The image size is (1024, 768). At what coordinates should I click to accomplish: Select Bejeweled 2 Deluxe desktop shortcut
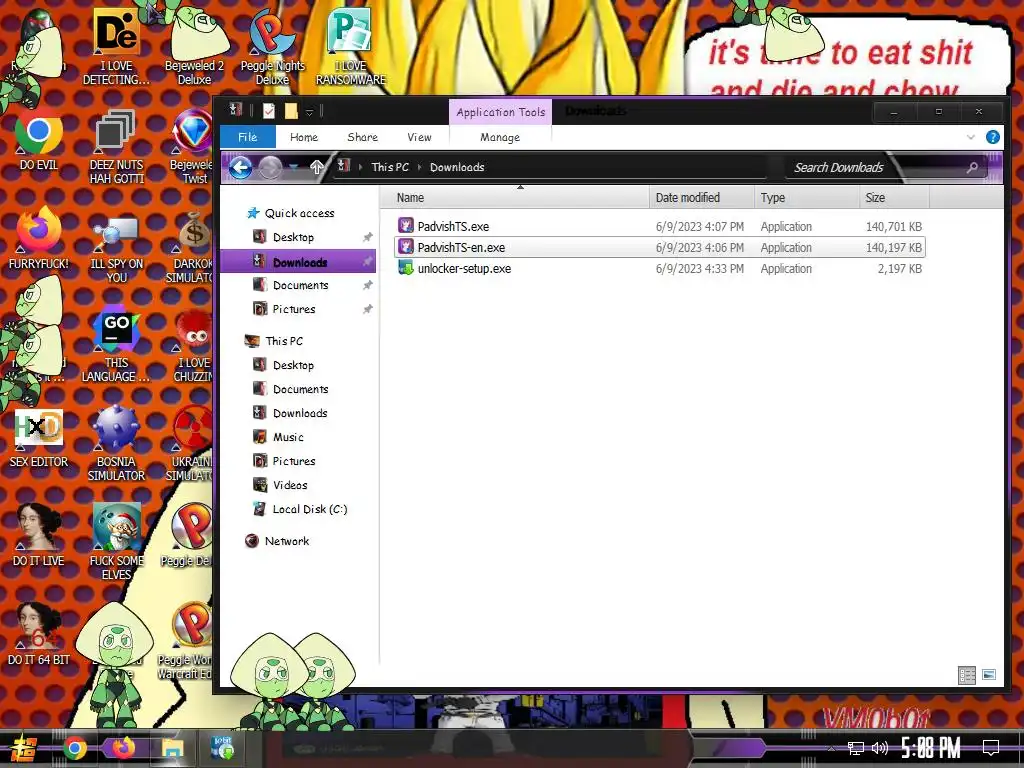(x=194, y=47)
